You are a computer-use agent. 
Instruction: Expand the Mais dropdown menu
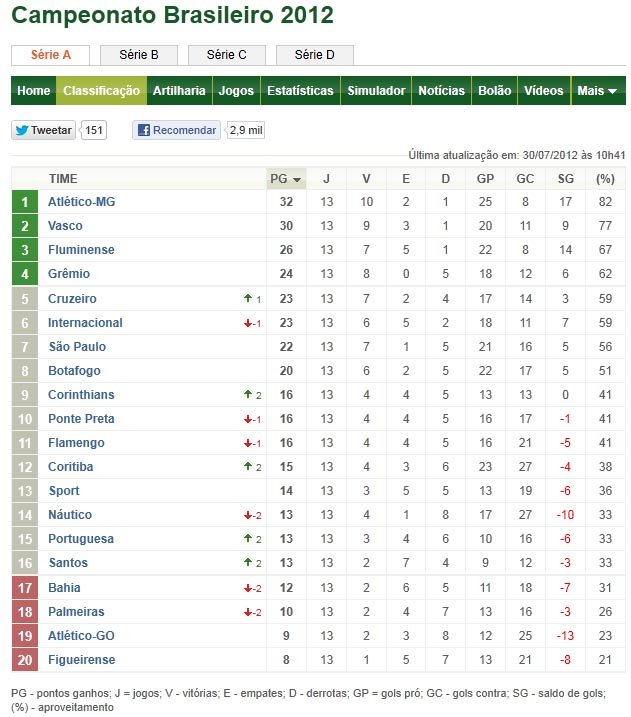tap(598, 91)
